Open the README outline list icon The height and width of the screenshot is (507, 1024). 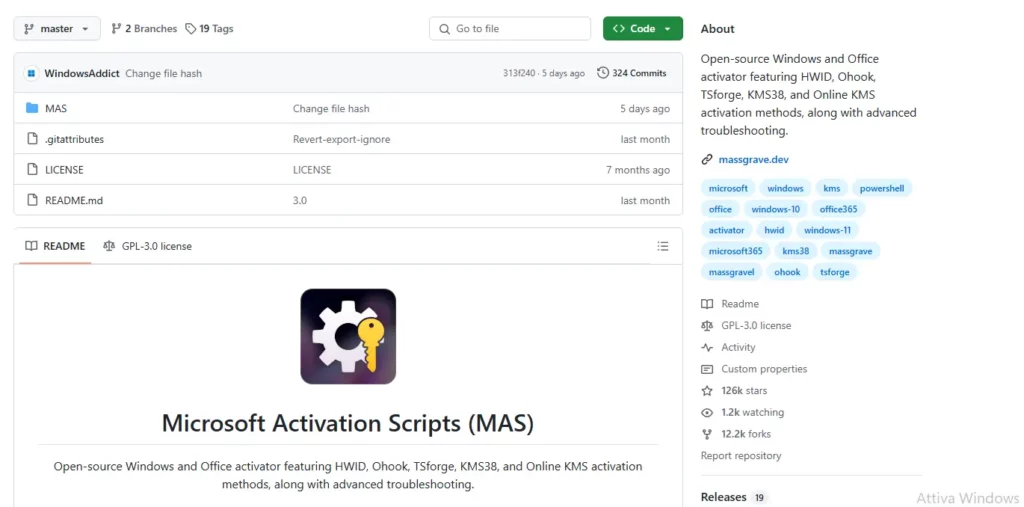click(663, 246)
